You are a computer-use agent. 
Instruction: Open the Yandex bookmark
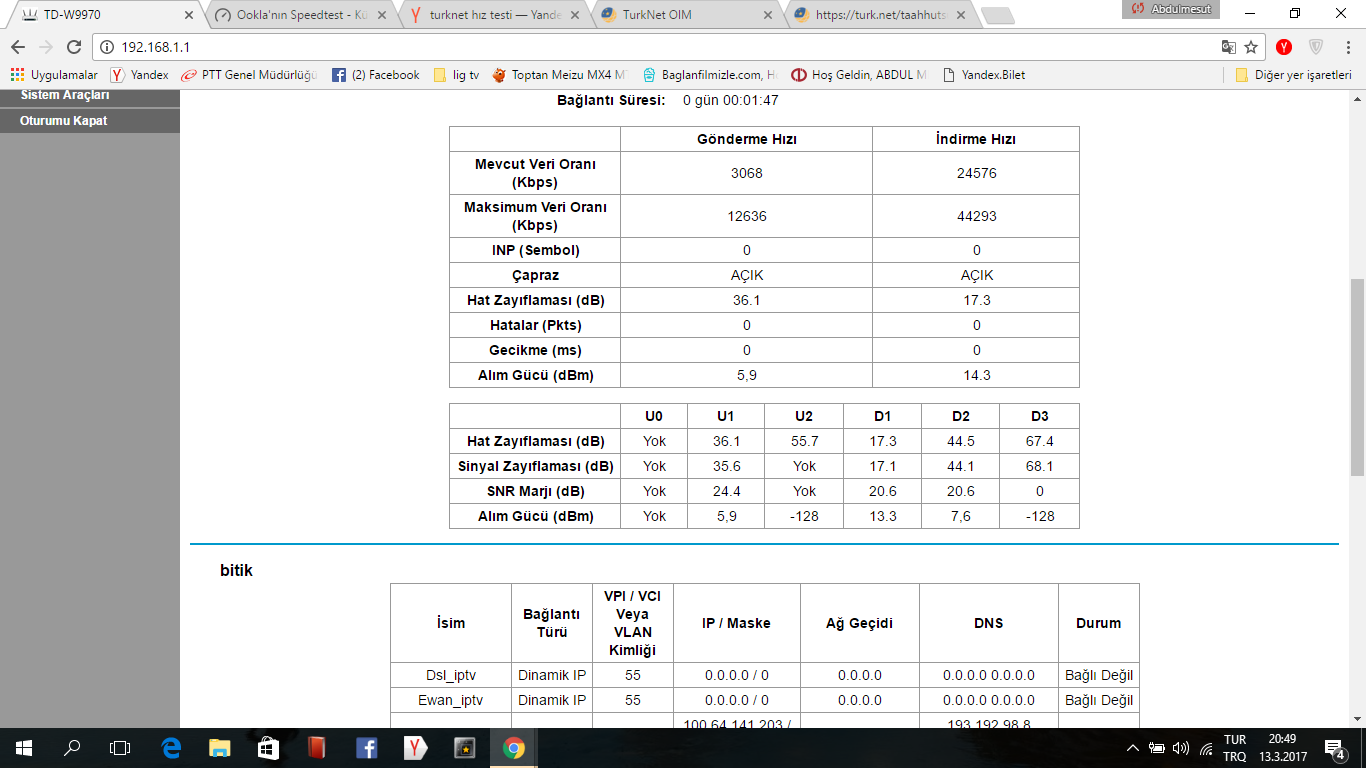pyautogui.click(x=140, y=75)
